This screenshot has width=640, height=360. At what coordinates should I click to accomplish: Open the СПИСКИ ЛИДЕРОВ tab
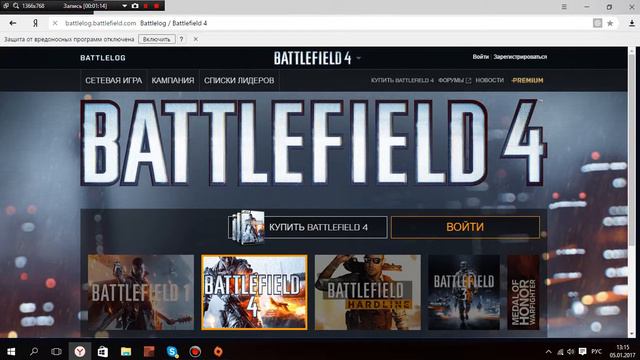pyautogui.click(x=239, y=80)
